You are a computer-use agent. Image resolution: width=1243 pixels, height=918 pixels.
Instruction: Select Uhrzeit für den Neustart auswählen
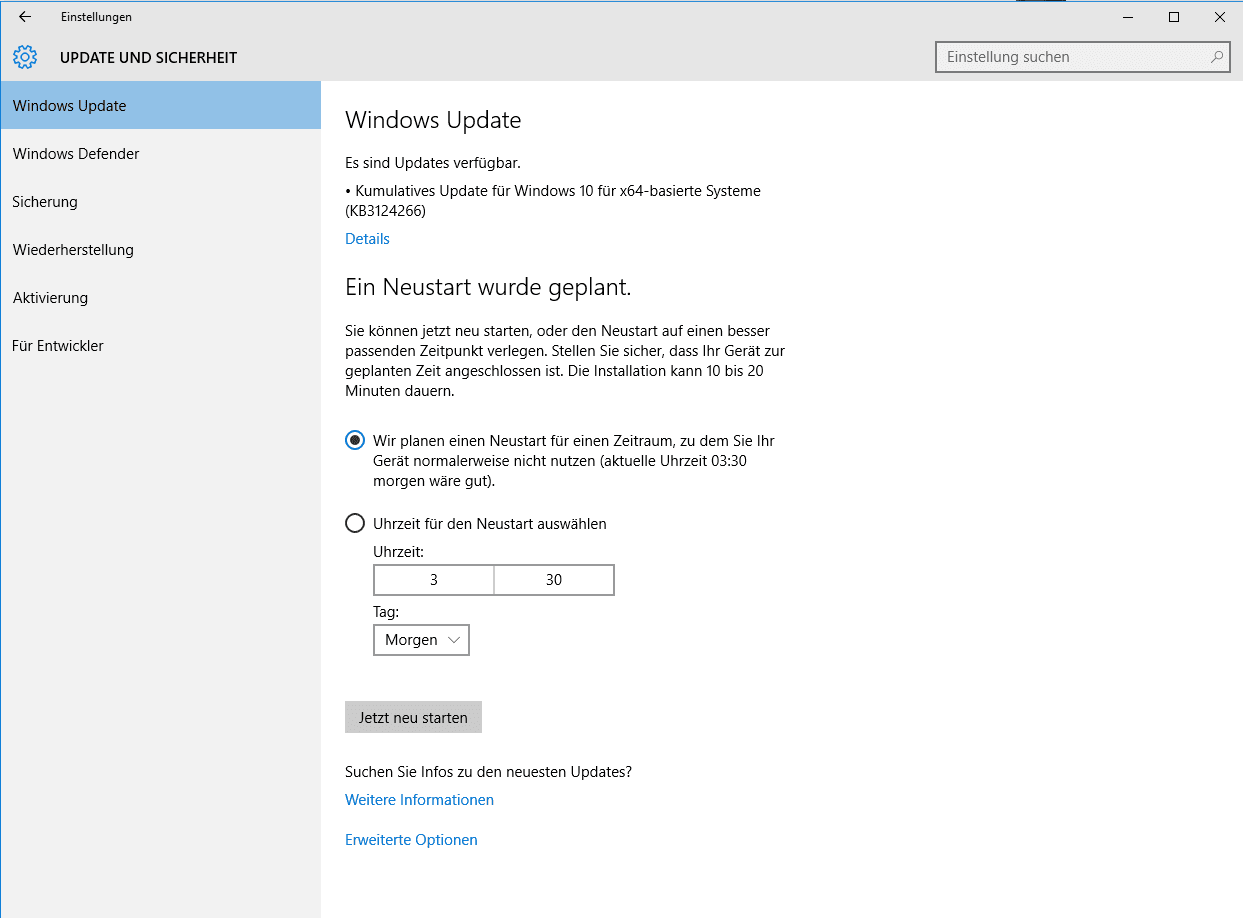(355, 523)
